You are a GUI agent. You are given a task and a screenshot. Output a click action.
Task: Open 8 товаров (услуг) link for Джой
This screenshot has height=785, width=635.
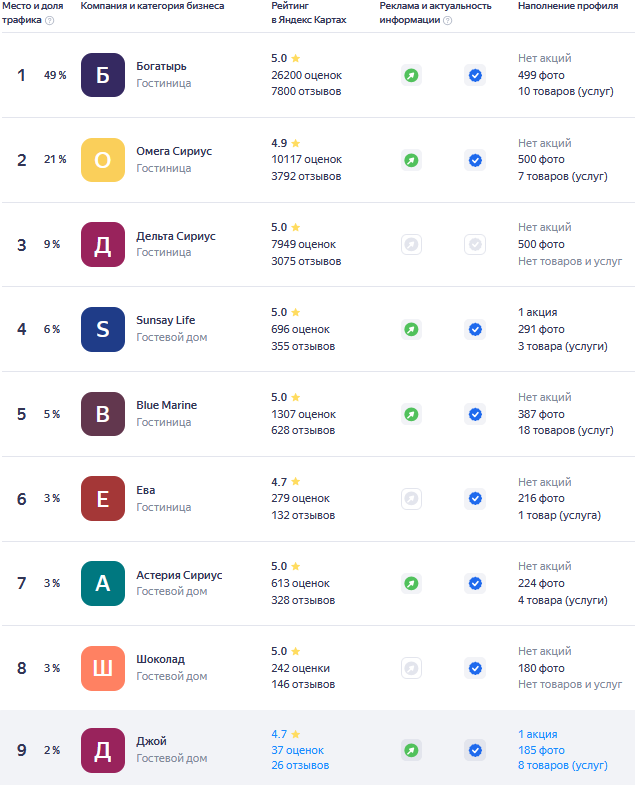point(562,765)
